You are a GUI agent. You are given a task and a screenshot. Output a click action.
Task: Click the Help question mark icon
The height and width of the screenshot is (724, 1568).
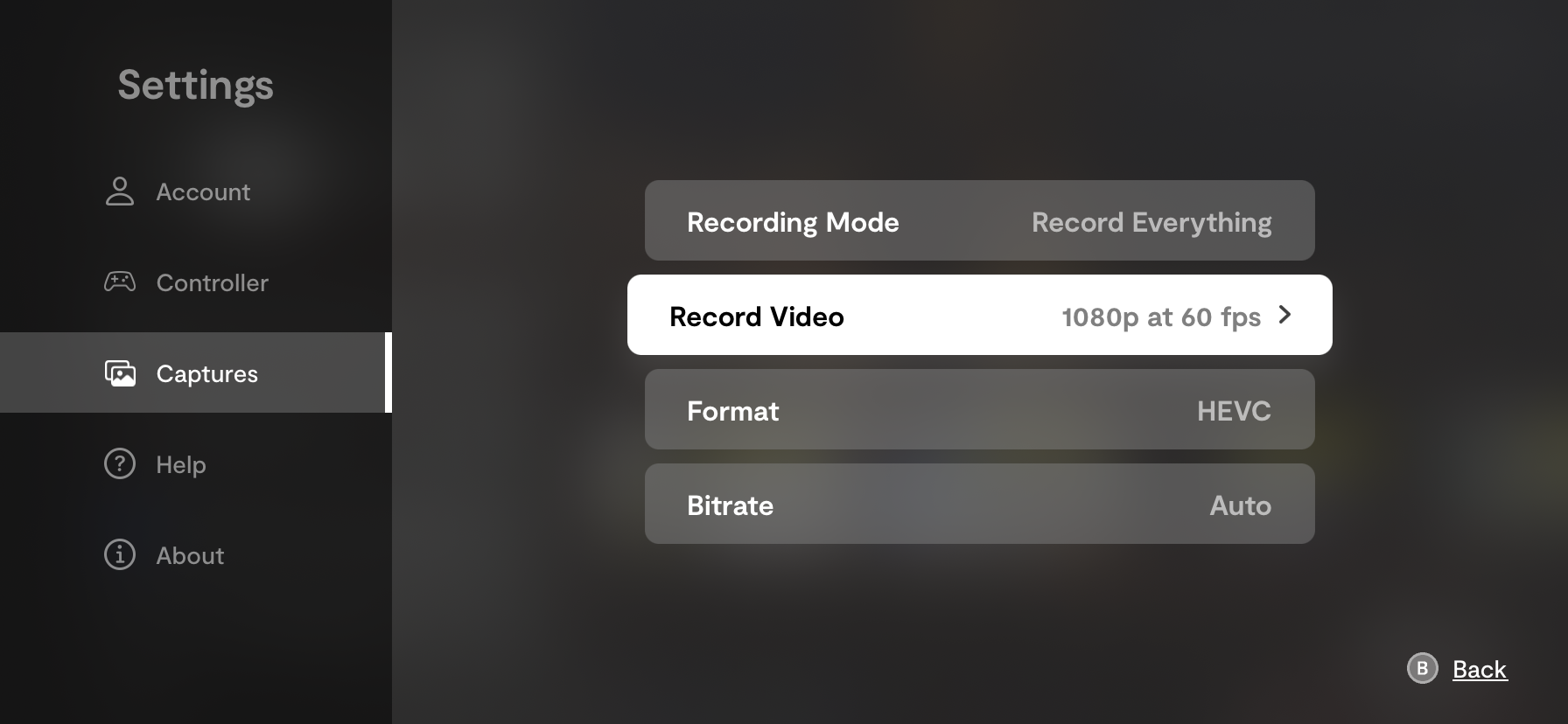click(x=120, y=463)
